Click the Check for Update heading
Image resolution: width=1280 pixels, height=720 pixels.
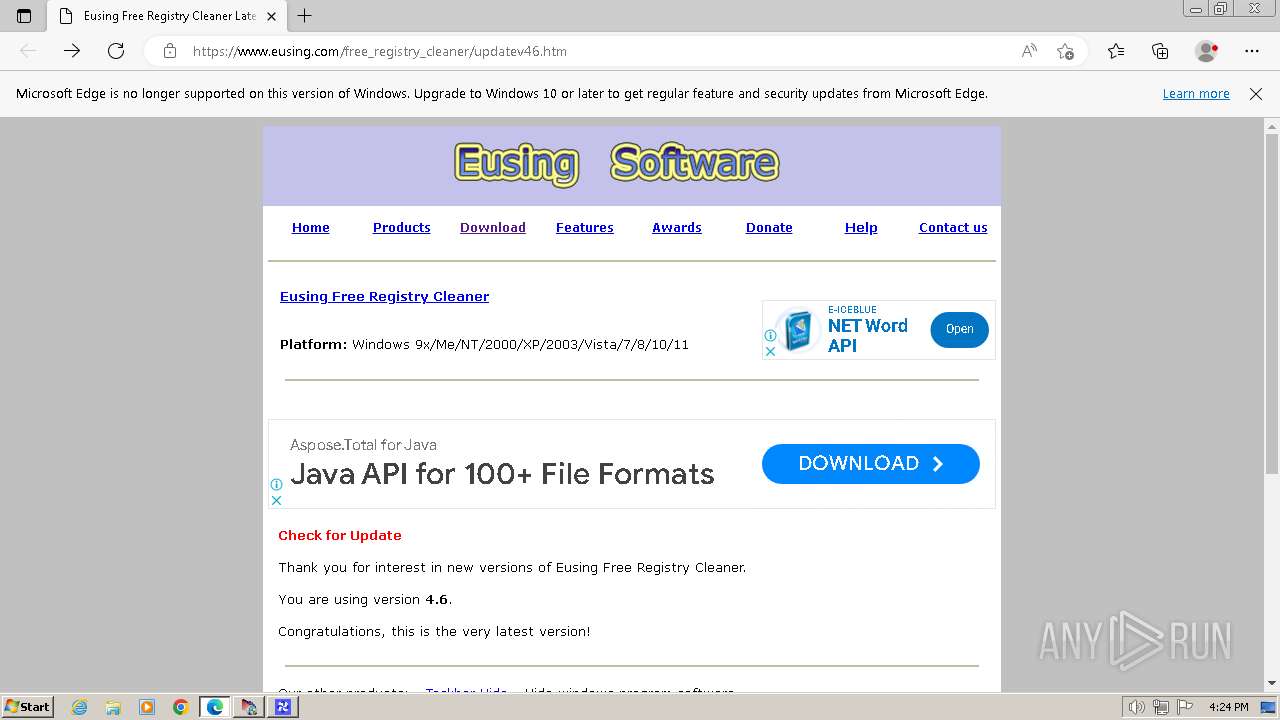click(340, 536)
